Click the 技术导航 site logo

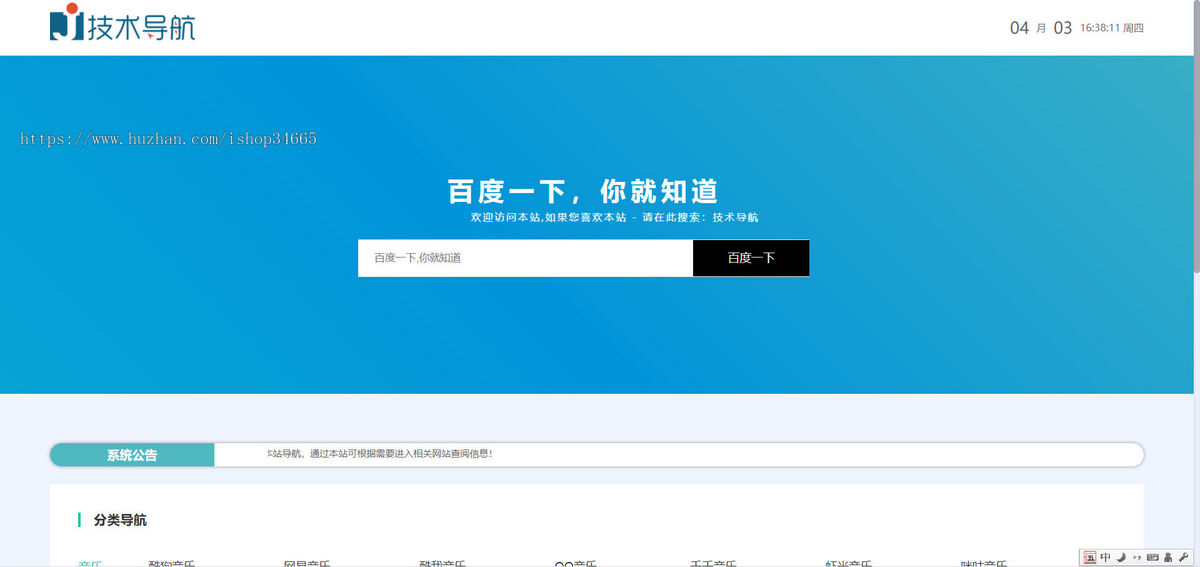coord(122,23)
